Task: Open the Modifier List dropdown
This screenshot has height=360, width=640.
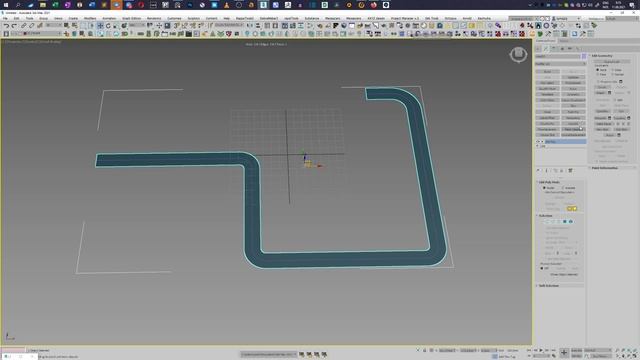Action: tap(560, 64)
